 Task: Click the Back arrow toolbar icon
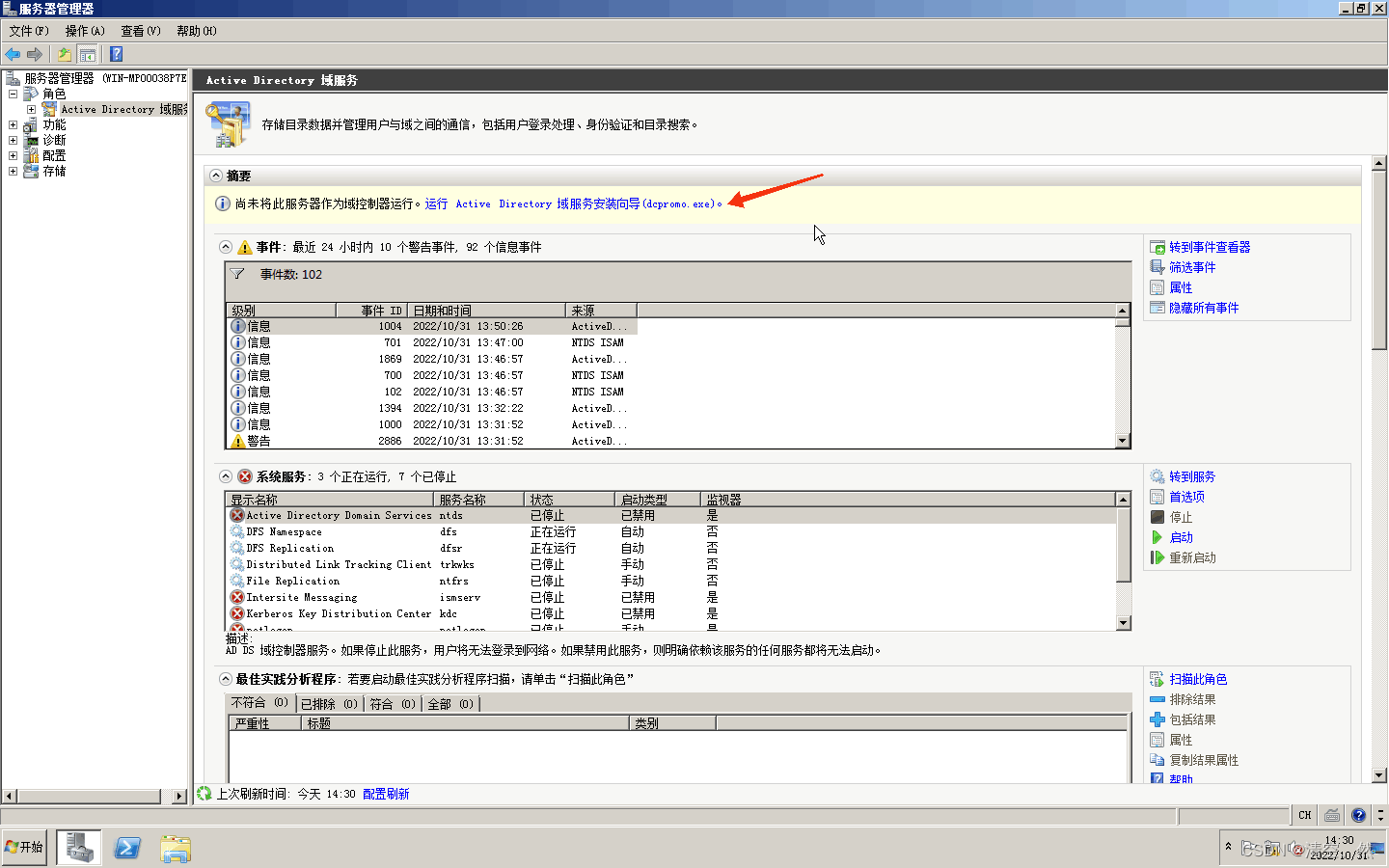click(x=13, y=54)
